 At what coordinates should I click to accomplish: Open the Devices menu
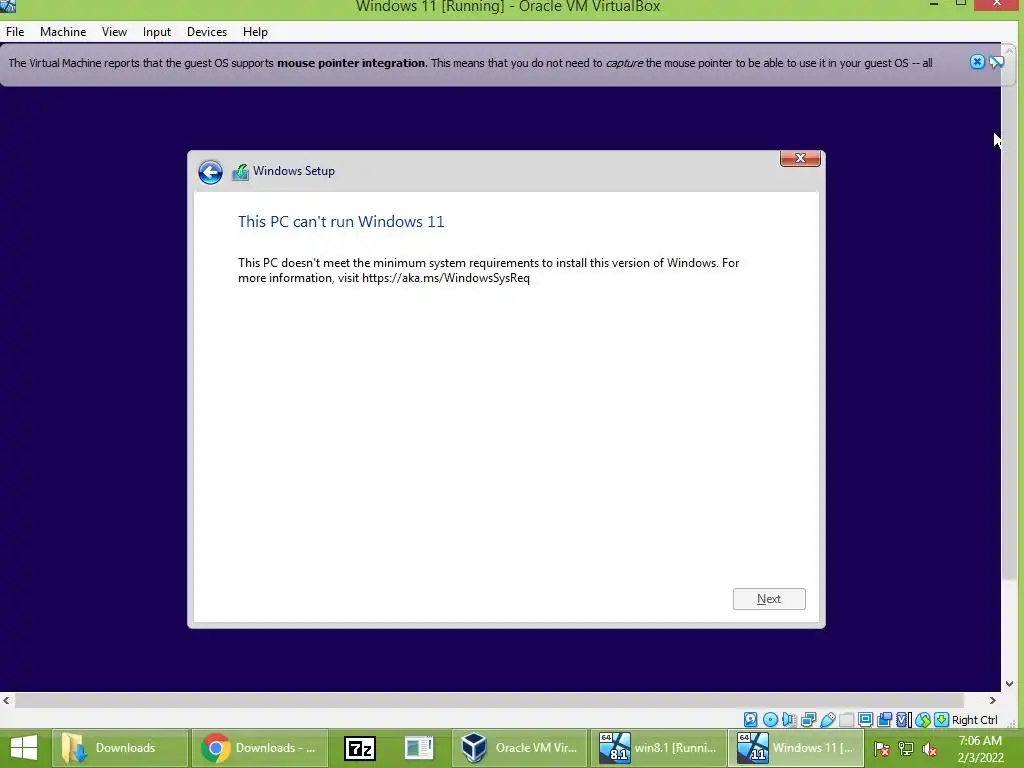tap(207, 31)
